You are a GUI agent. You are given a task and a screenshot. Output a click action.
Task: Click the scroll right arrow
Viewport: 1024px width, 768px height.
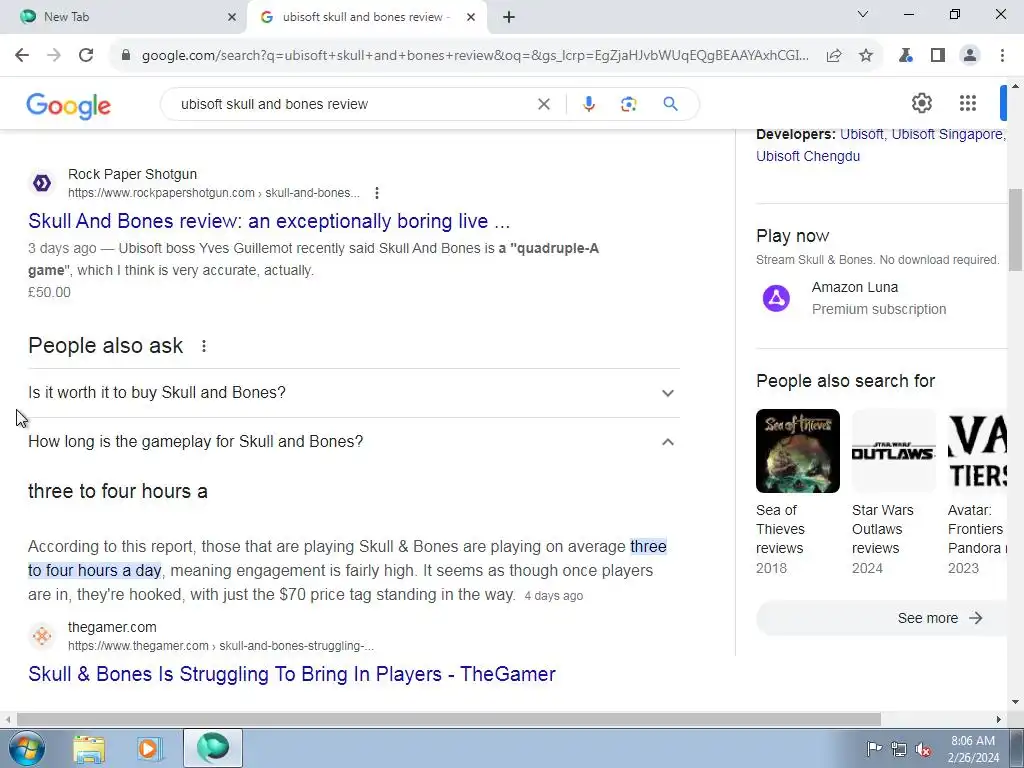click(x=999, y=719)
